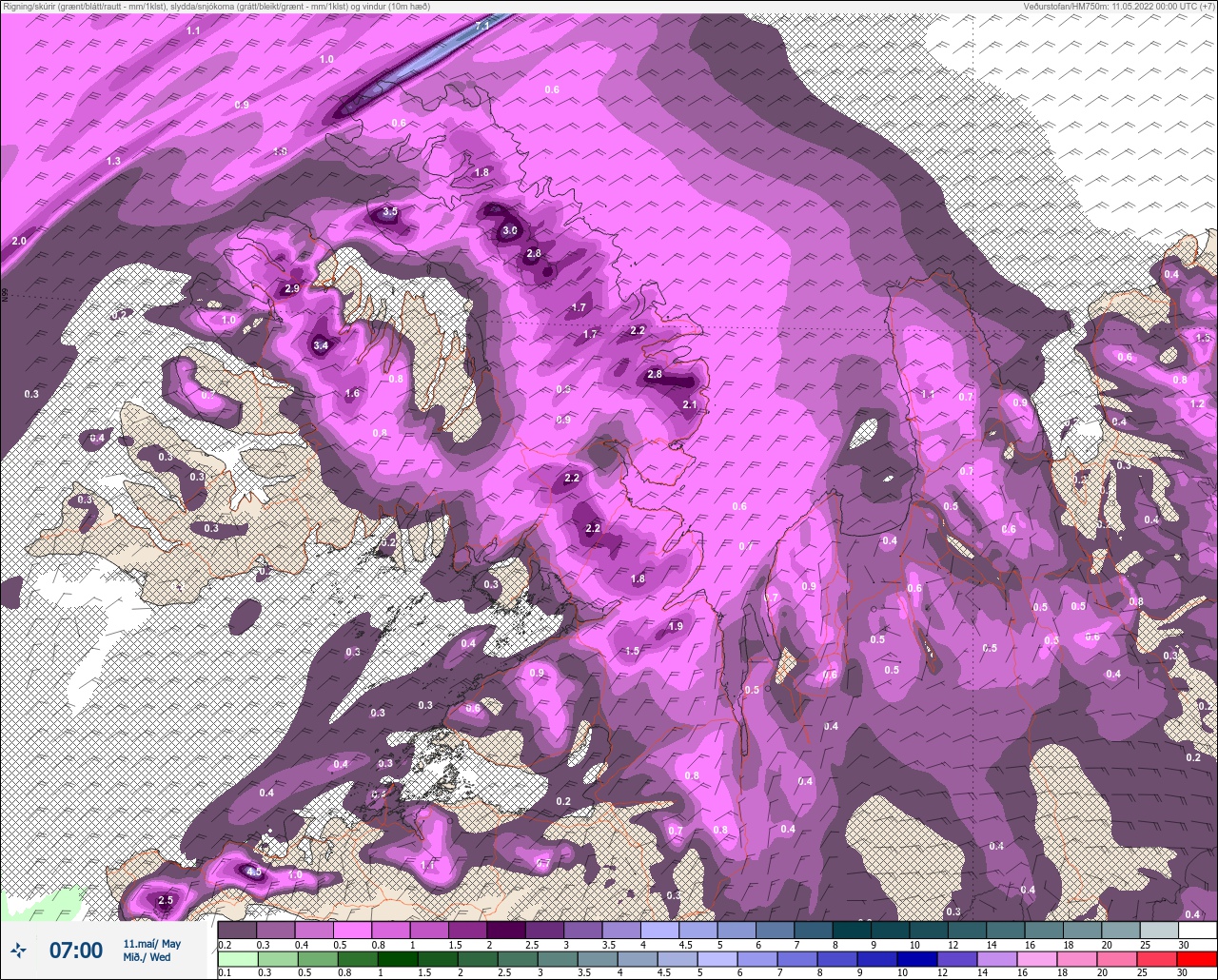The width and height of the screenshot is (1218, 980).
Task: Click the 4.5 precipitation value on map
Action: [x=253, y=872]
